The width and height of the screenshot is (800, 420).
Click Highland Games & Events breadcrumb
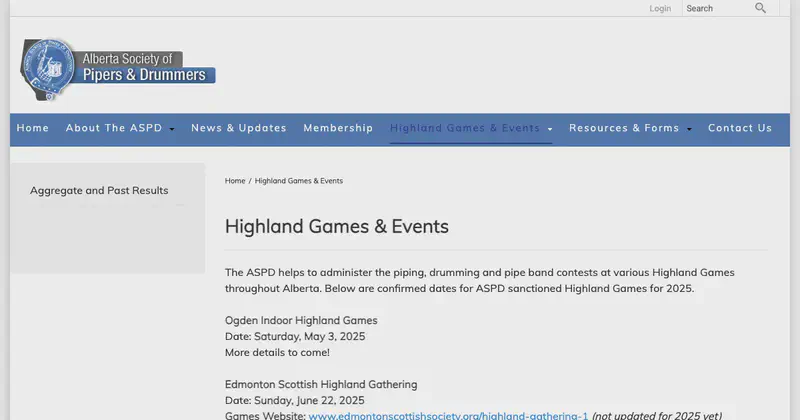[298, 181]
